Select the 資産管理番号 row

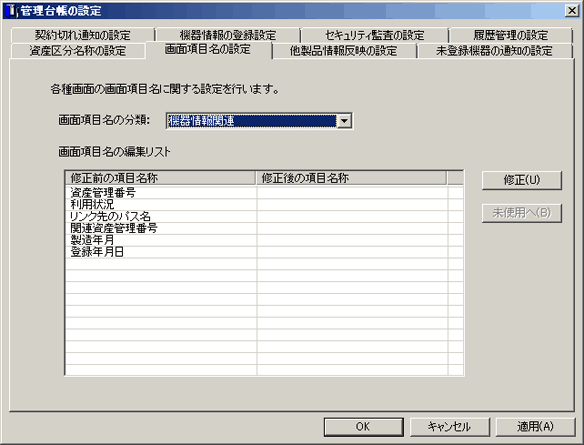click(x=264, y=193)
